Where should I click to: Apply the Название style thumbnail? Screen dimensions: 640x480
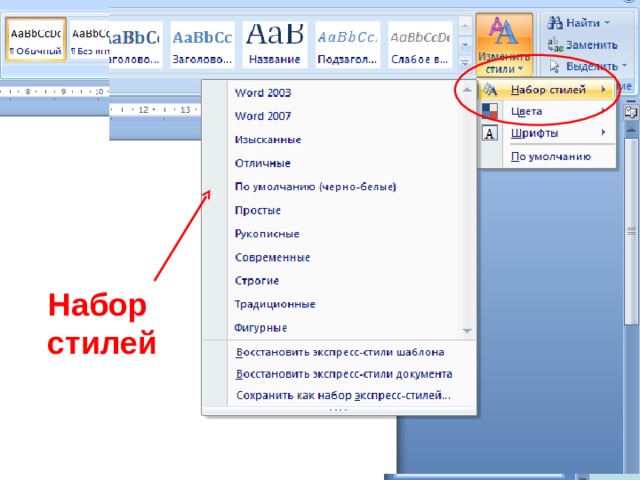click(274, 44)
